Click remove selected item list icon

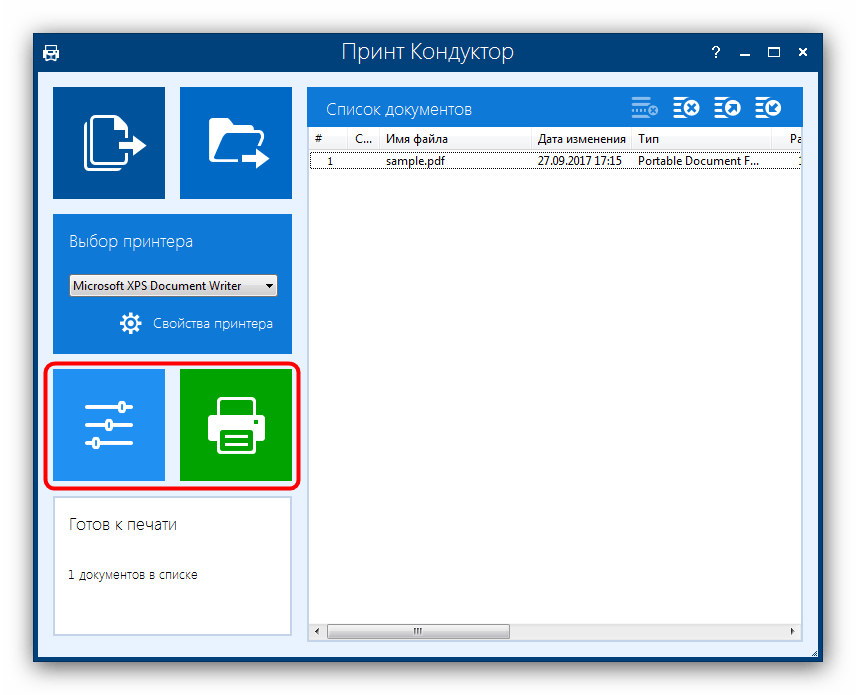644,108
